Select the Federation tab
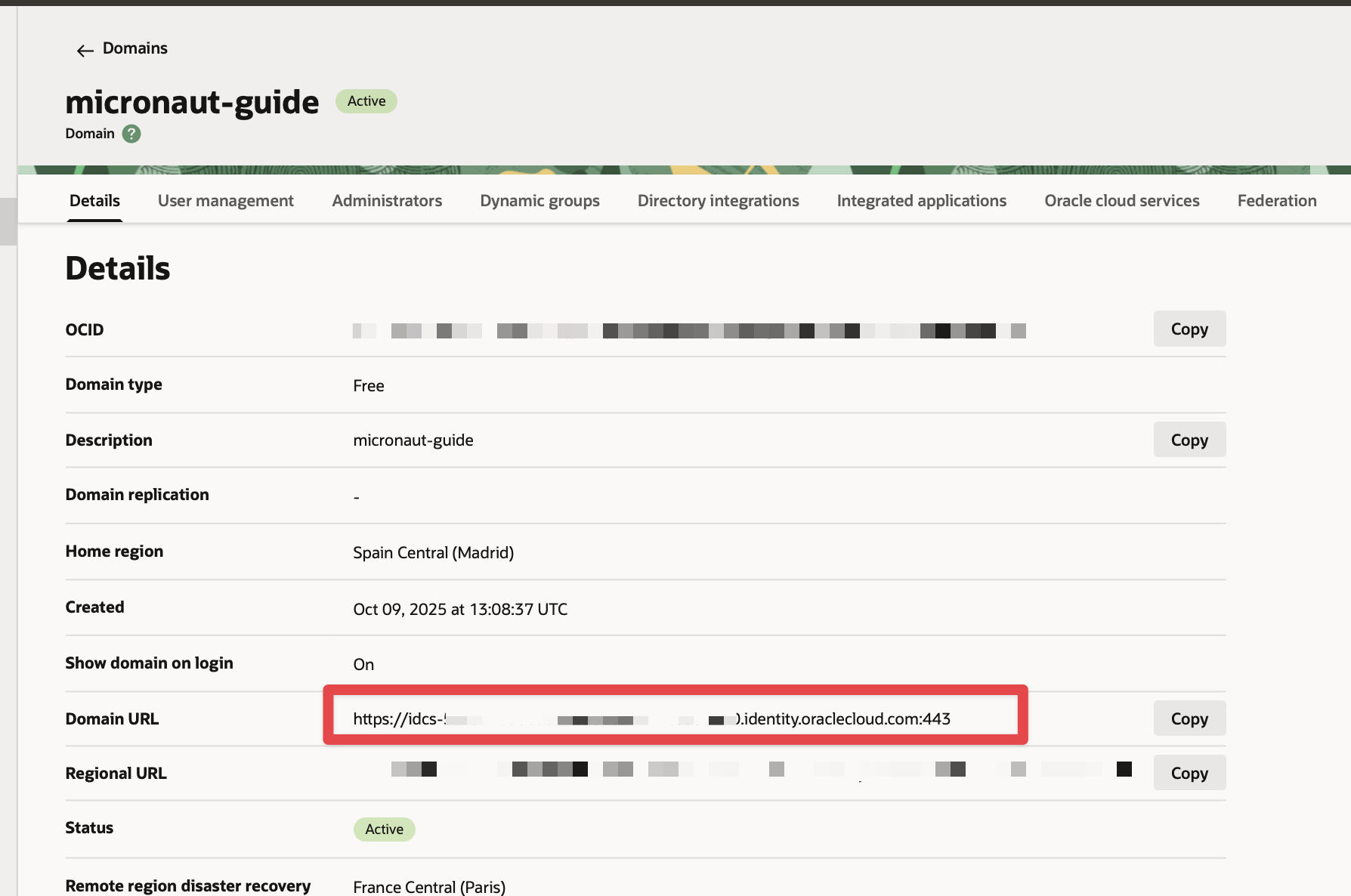1351x896 pixels. point(1276,201)
